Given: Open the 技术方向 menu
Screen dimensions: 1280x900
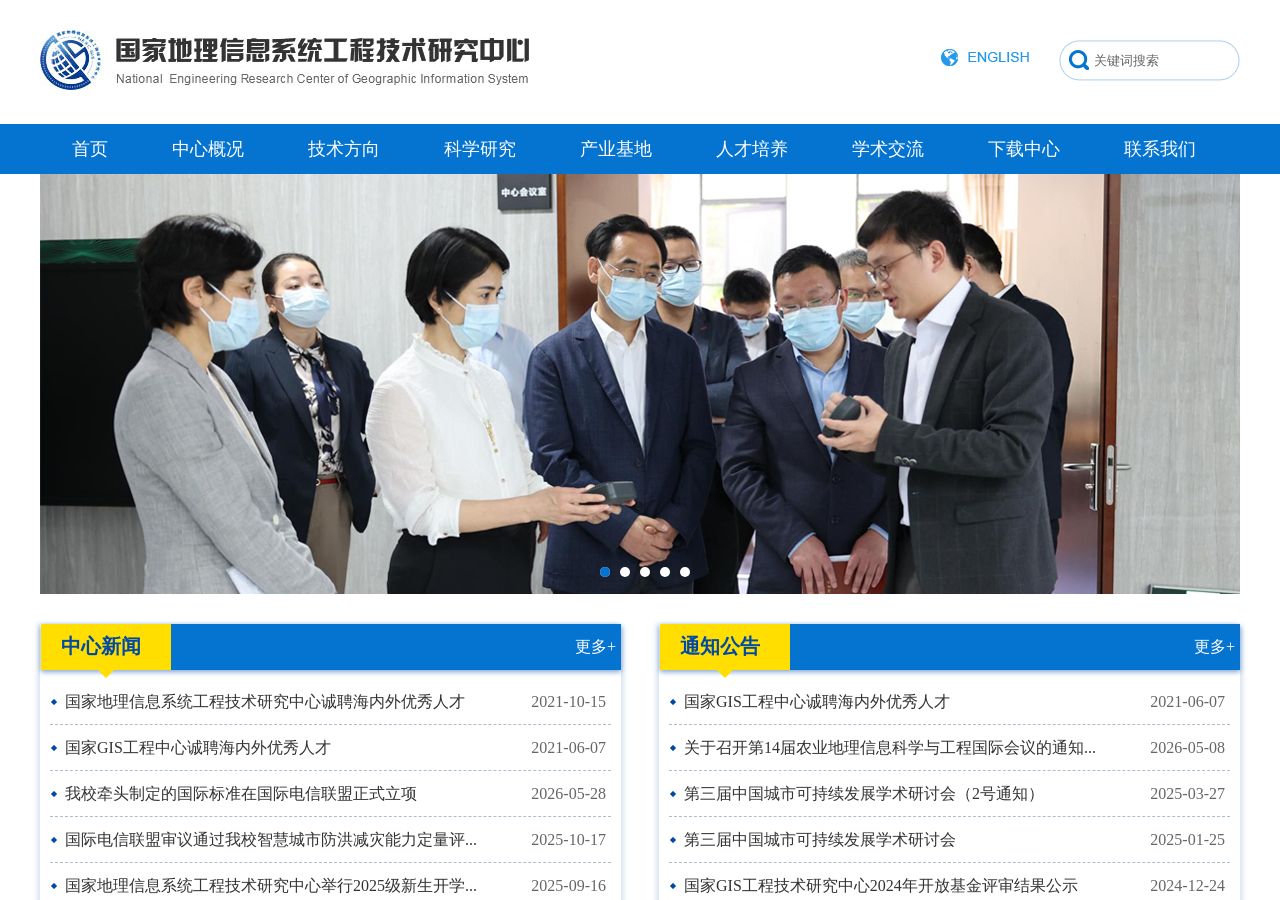Looking at the screenshot, I should click(344, 149).
